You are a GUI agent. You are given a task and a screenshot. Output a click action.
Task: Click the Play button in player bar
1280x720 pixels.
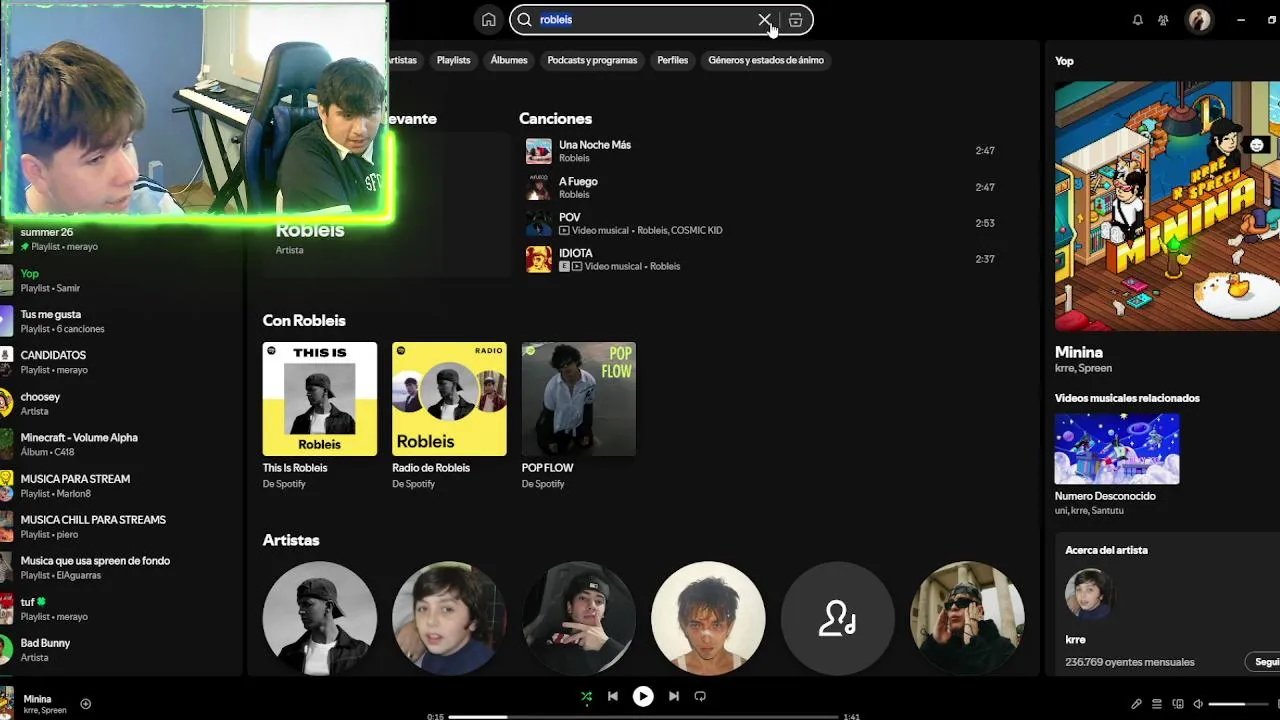tap(643, 696)
